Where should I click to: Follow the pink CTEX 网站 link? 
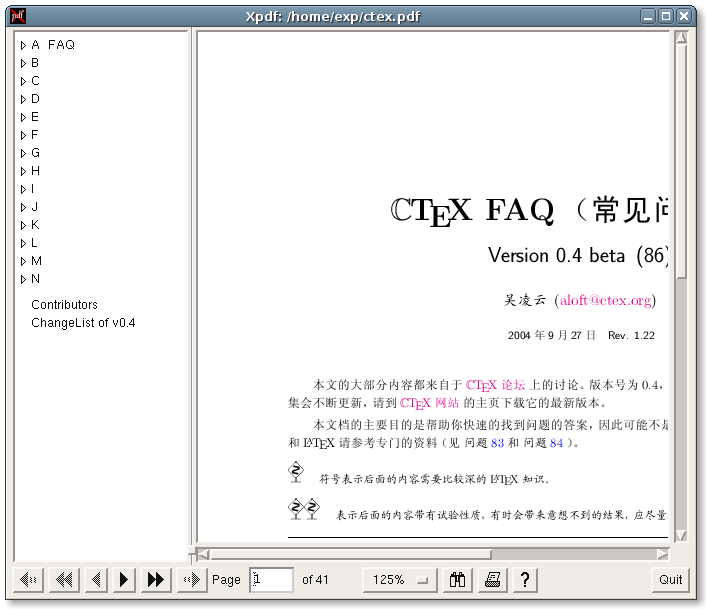[429, 403]
